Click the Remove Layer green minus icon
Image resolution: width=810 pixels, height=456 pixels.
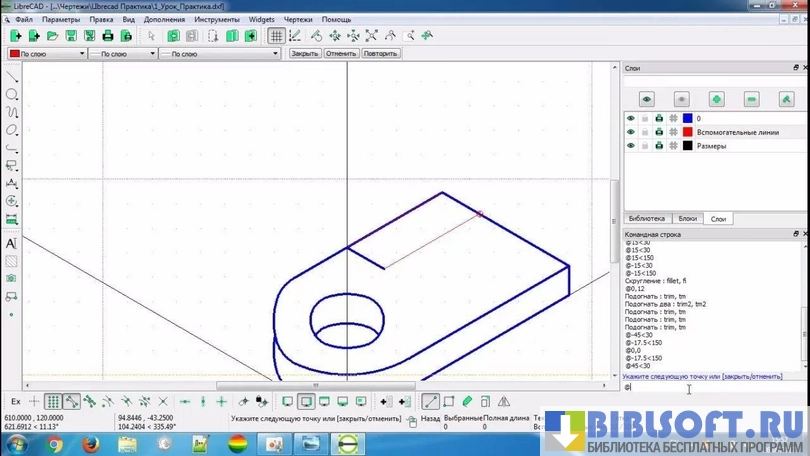coord(751,99)
